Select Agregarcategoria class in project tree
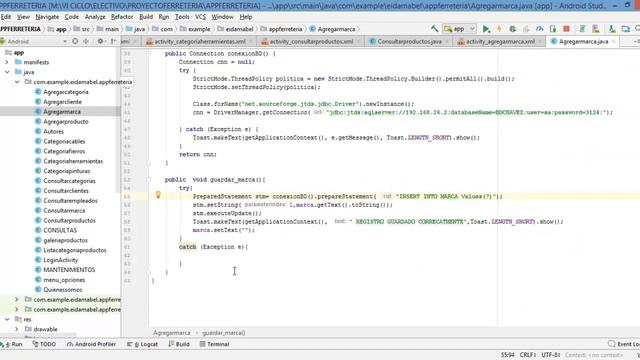The height and width of the screenshot is (360, 640). (x=66, y=92)
